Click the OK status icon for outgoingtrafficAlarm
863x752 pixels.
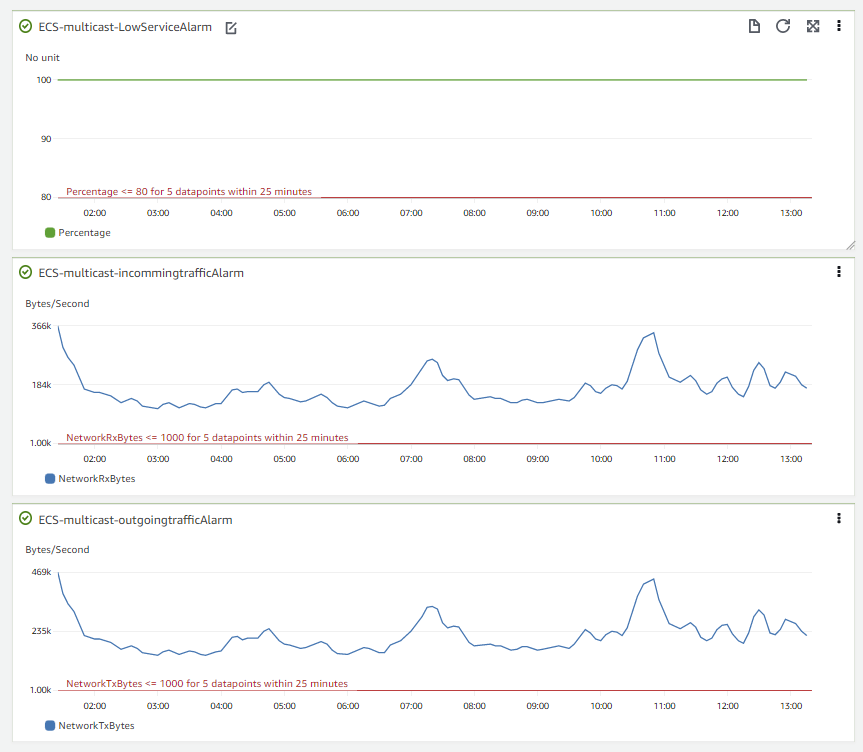26,519
